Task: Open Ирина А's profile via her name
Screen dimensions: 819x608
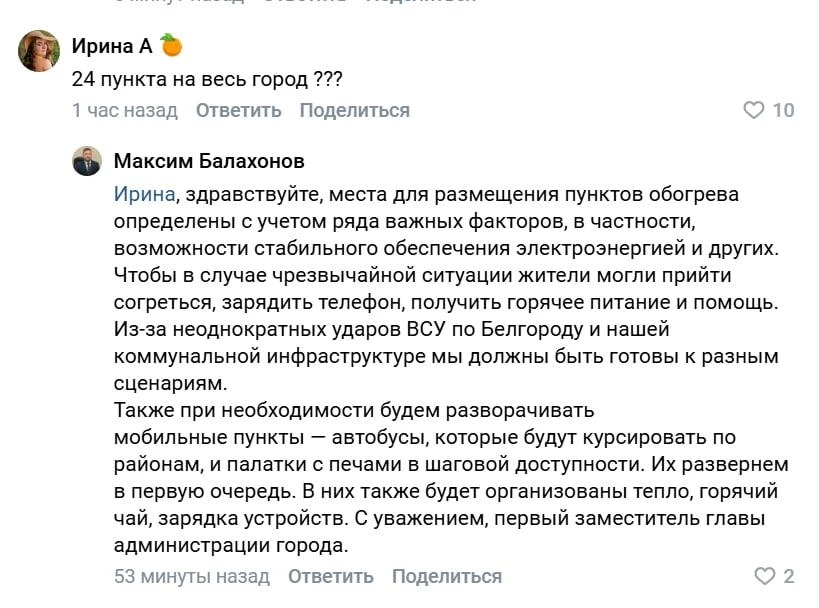Action: point(111,45)
